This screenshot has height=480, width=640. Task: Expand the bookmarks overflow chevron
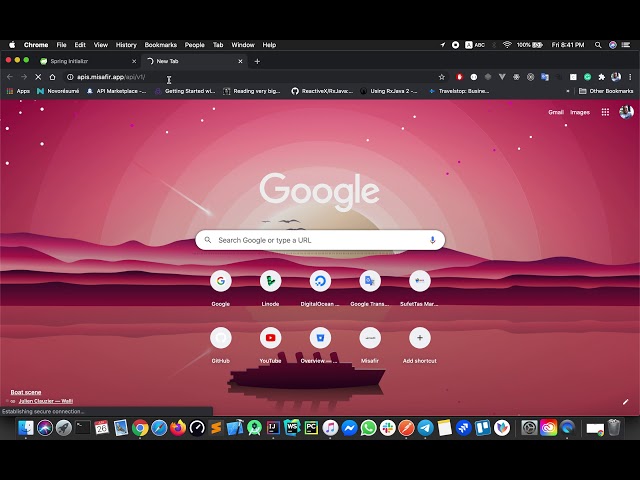click(568, 91)
